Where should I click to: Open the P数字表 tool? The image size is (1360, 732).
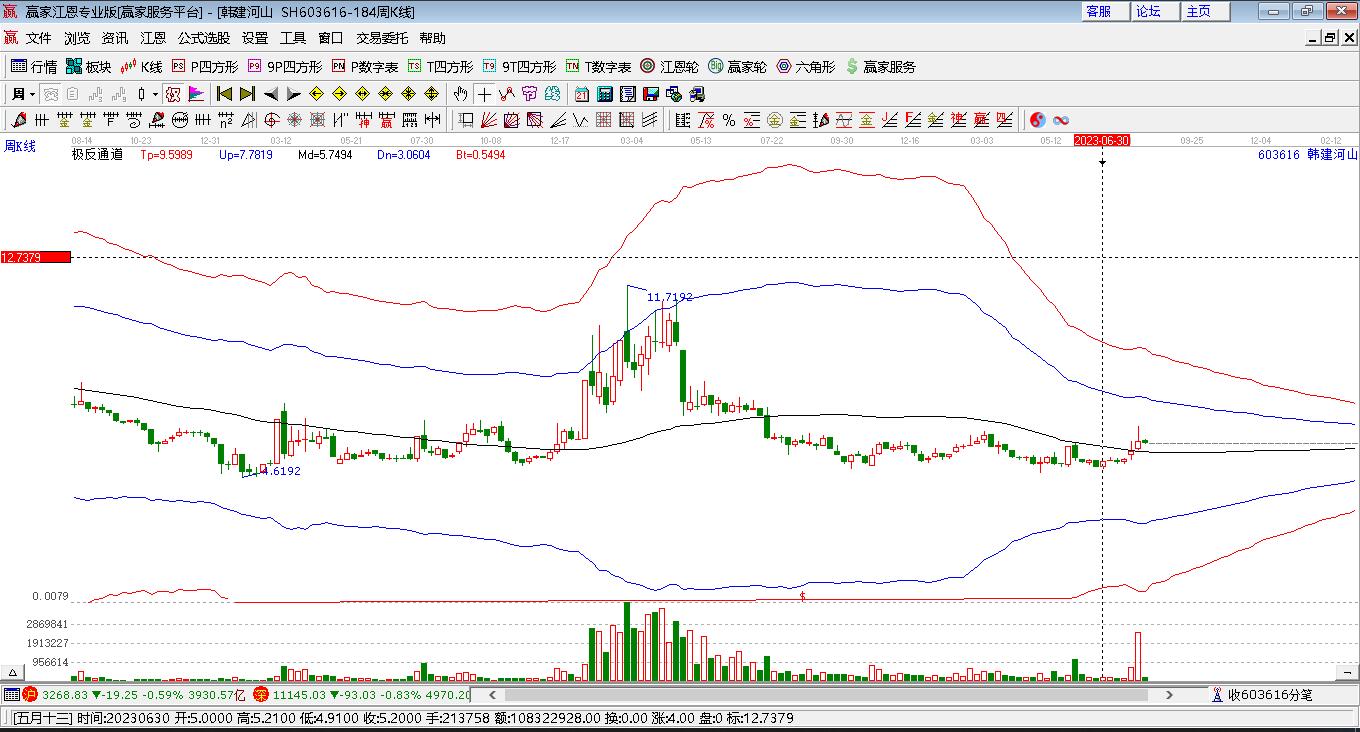click(x=365, y=67)
